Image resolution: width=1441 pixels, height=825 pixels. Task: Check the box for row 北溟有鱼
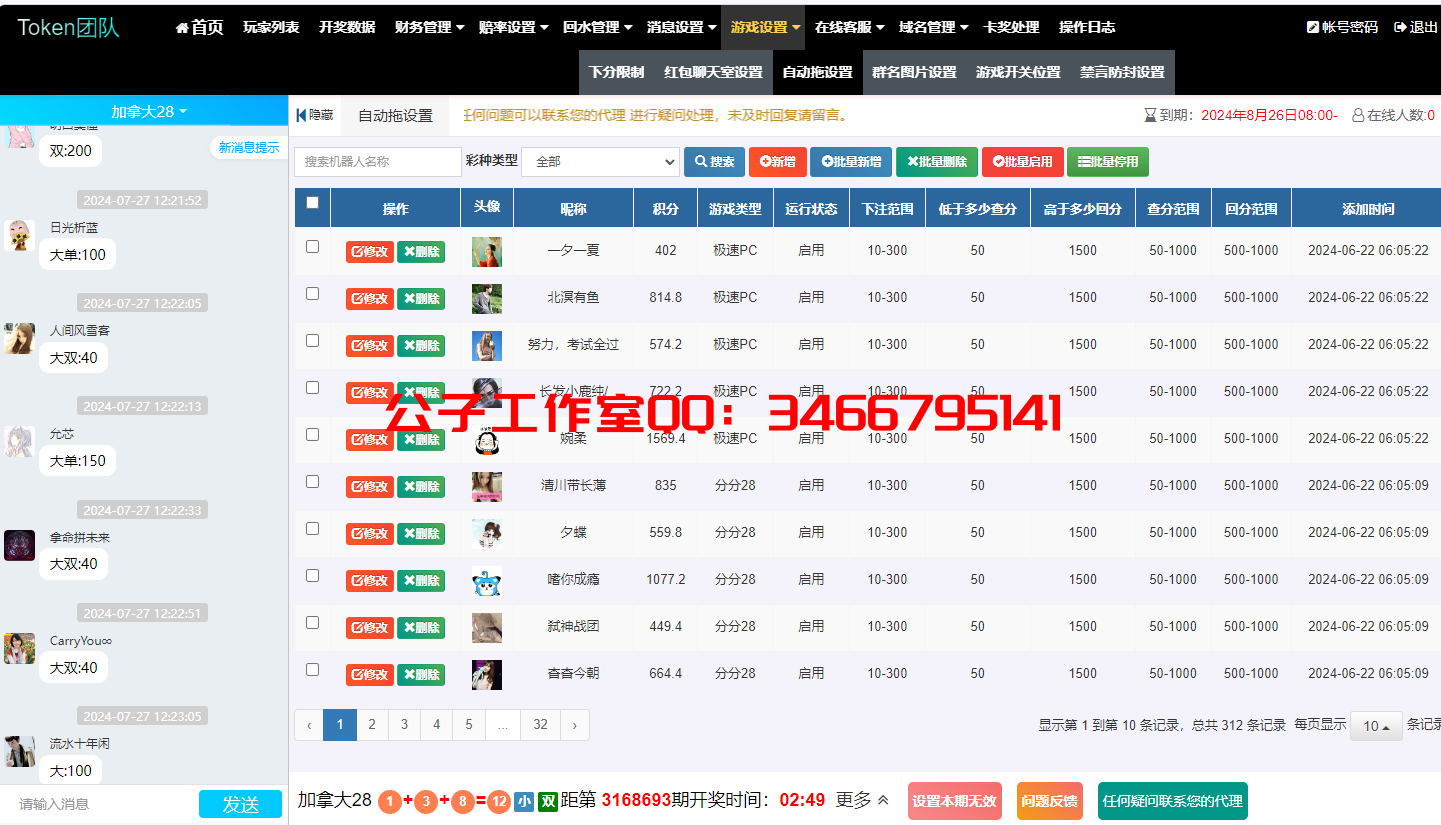pyautogui.click(x=312, y=293)
